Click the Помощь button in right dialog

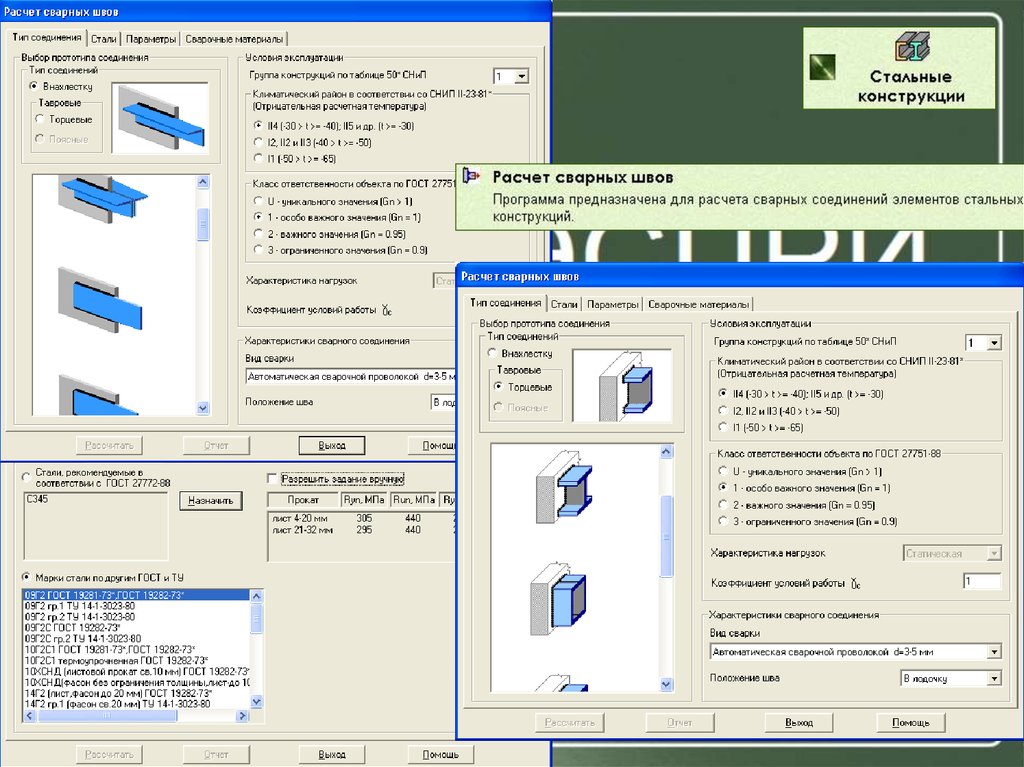tap(910, 722)
